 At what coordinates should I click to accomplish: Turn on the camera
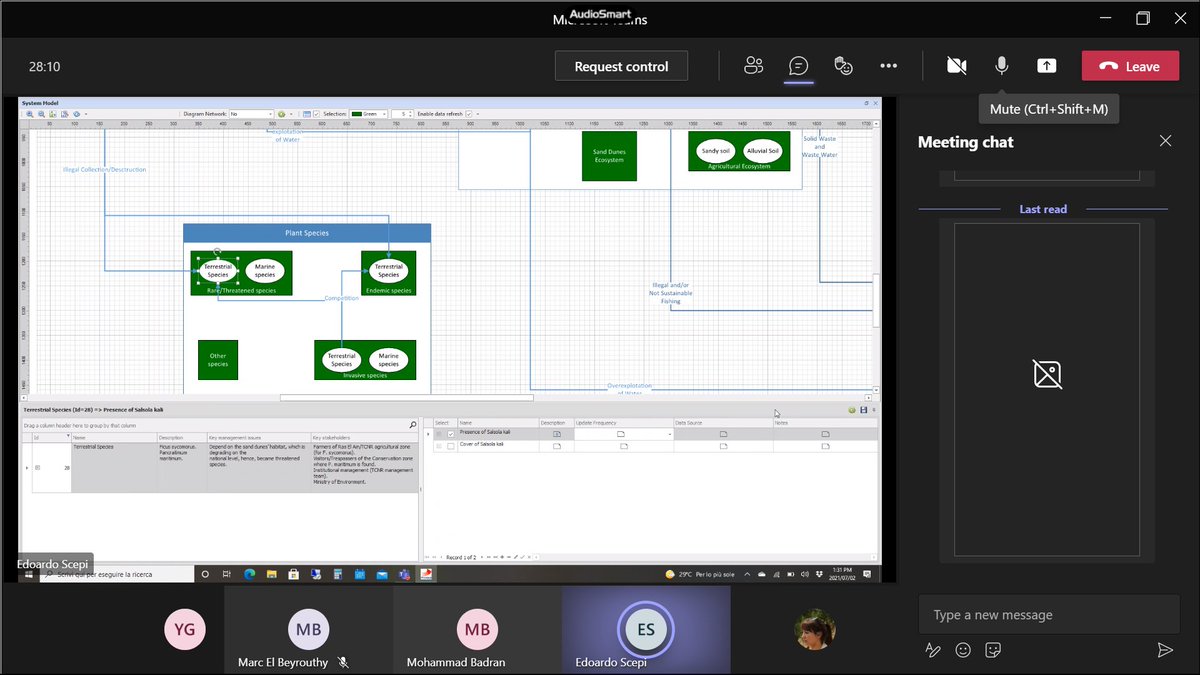click(957, 66)
